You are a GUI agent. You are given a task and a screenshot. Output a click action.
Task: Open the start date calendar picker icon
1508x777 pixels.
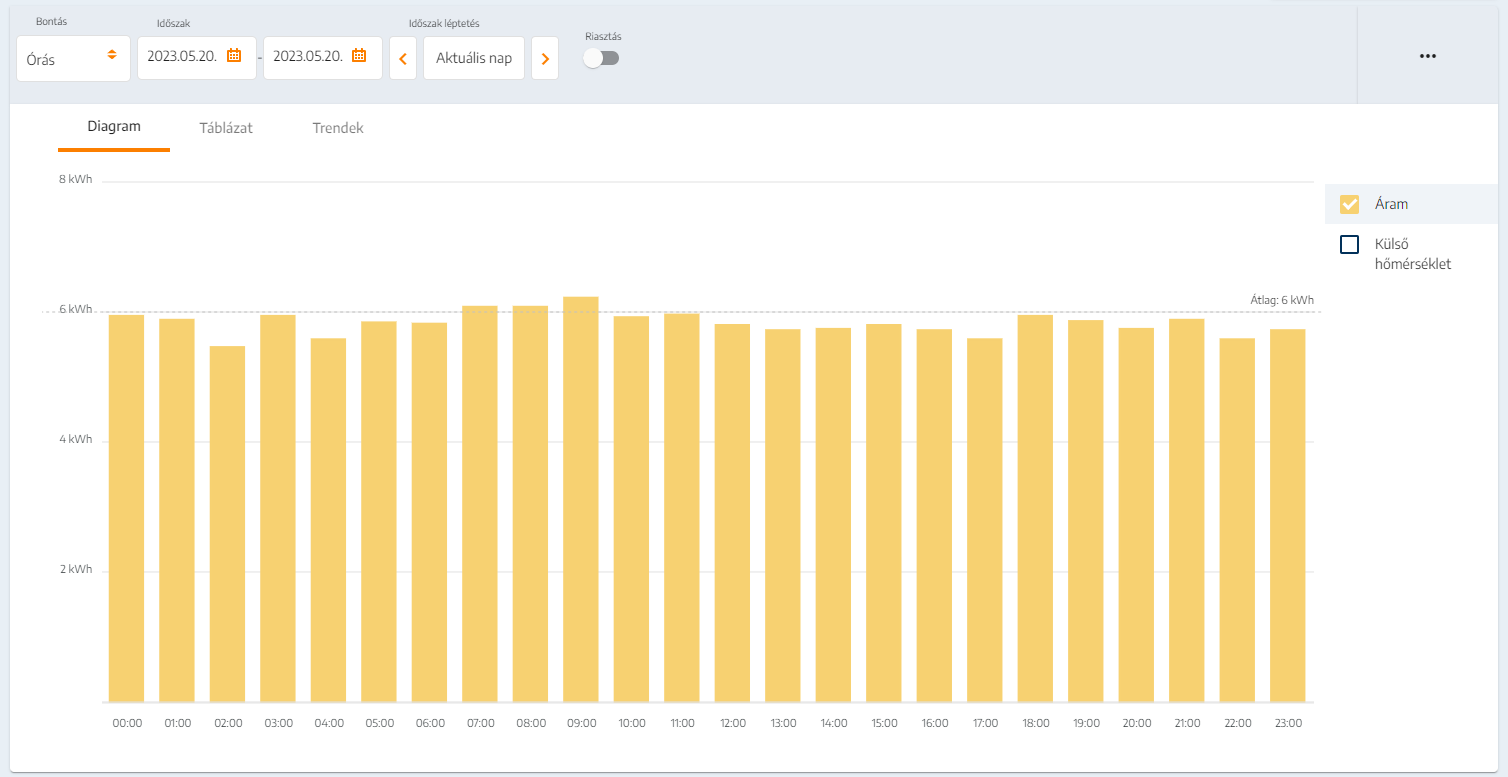(234, 56)
